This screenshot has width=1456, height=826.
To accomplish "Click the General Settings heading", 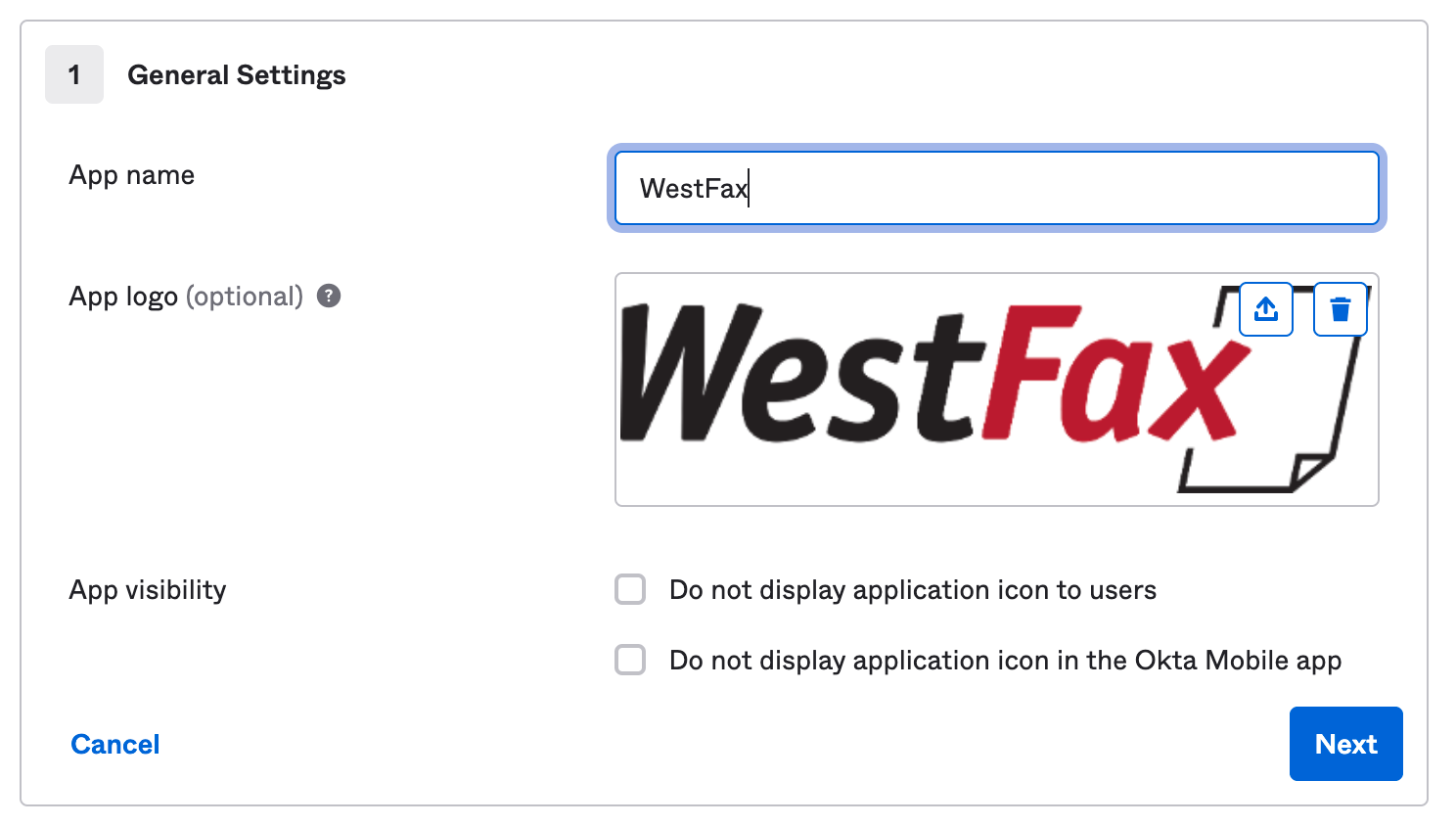I will (x=237, y=75).
